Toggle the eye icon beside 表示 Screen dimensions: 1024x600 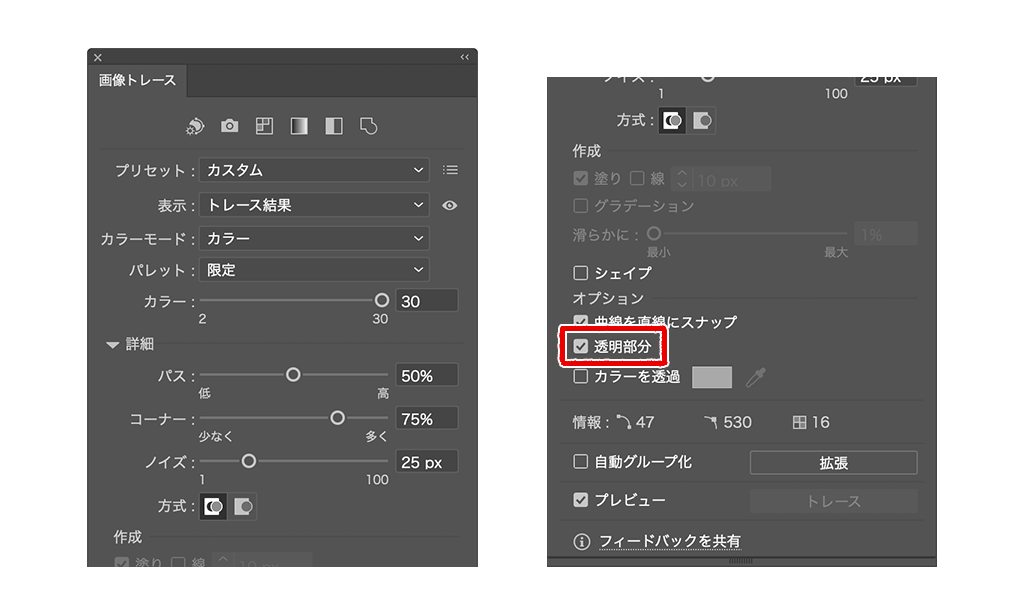click(x=449, y=206)
